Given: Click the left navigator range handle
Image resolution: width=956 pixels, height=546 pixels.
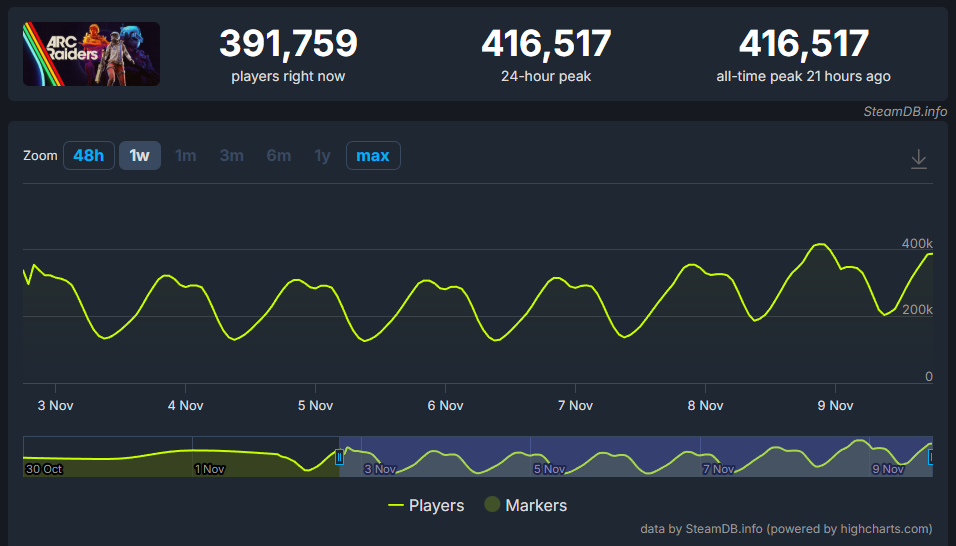Looking at the screenshot, I should pyautogui.click(x=340, y=457).
